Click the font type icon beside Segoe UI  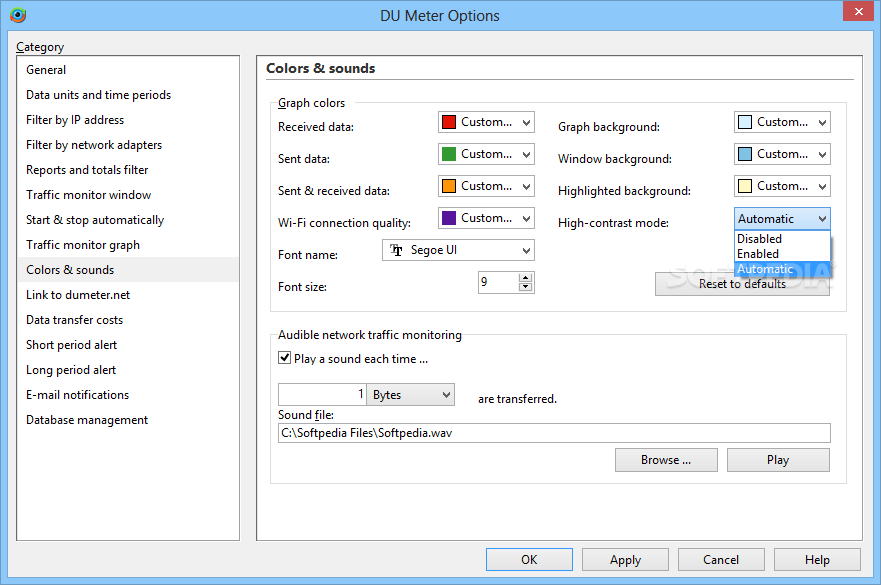(x=397, y=250)
